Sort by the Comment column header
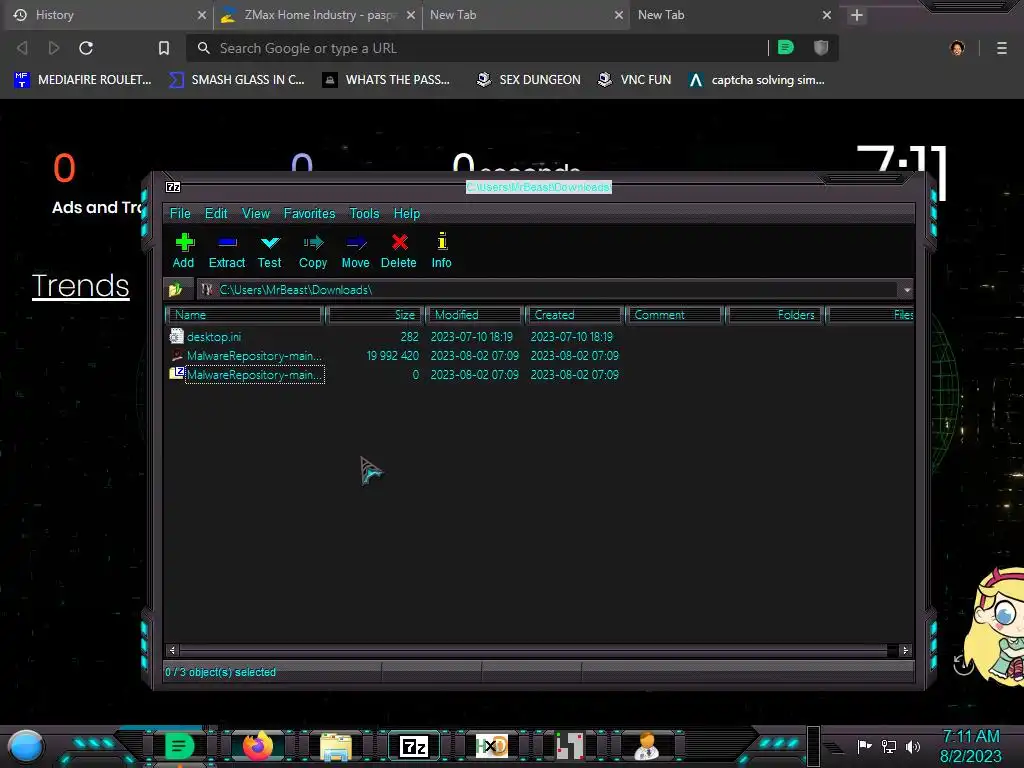The width and height of the screenshot is (1024, 768). (674, 315)
